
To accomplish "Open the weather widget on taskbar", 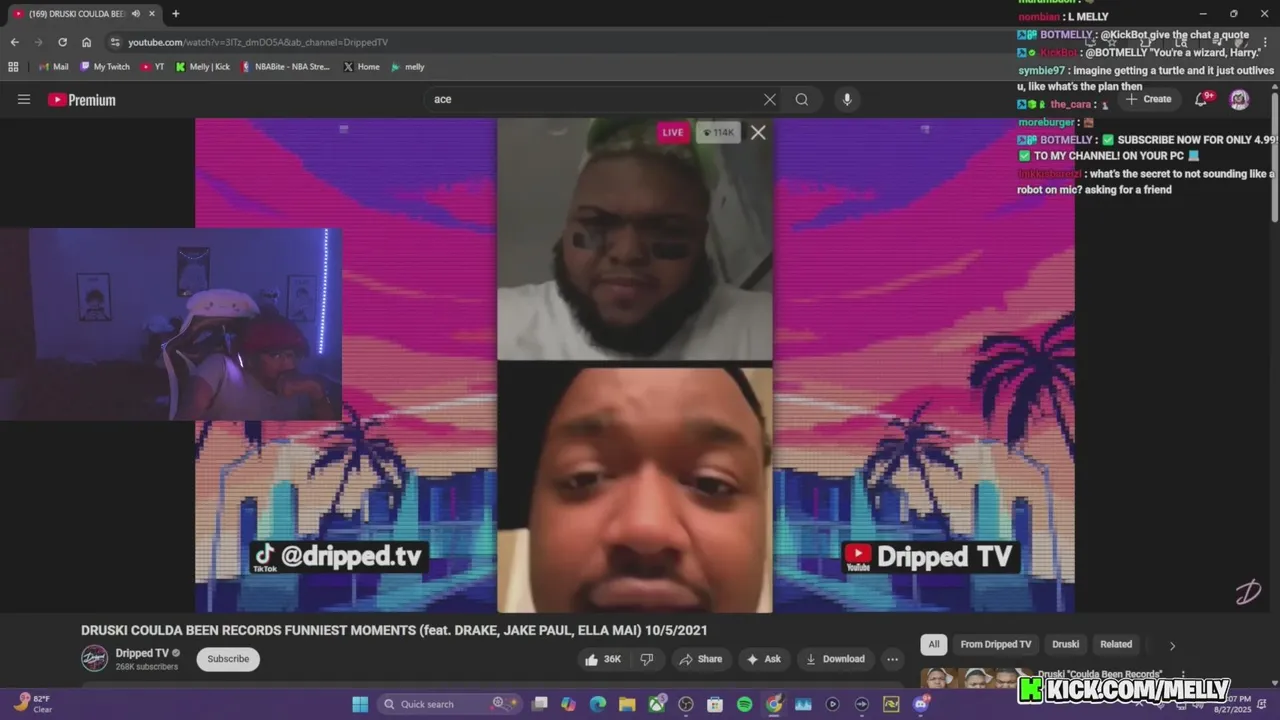I will pyautogui.click(x=32, y=704).
